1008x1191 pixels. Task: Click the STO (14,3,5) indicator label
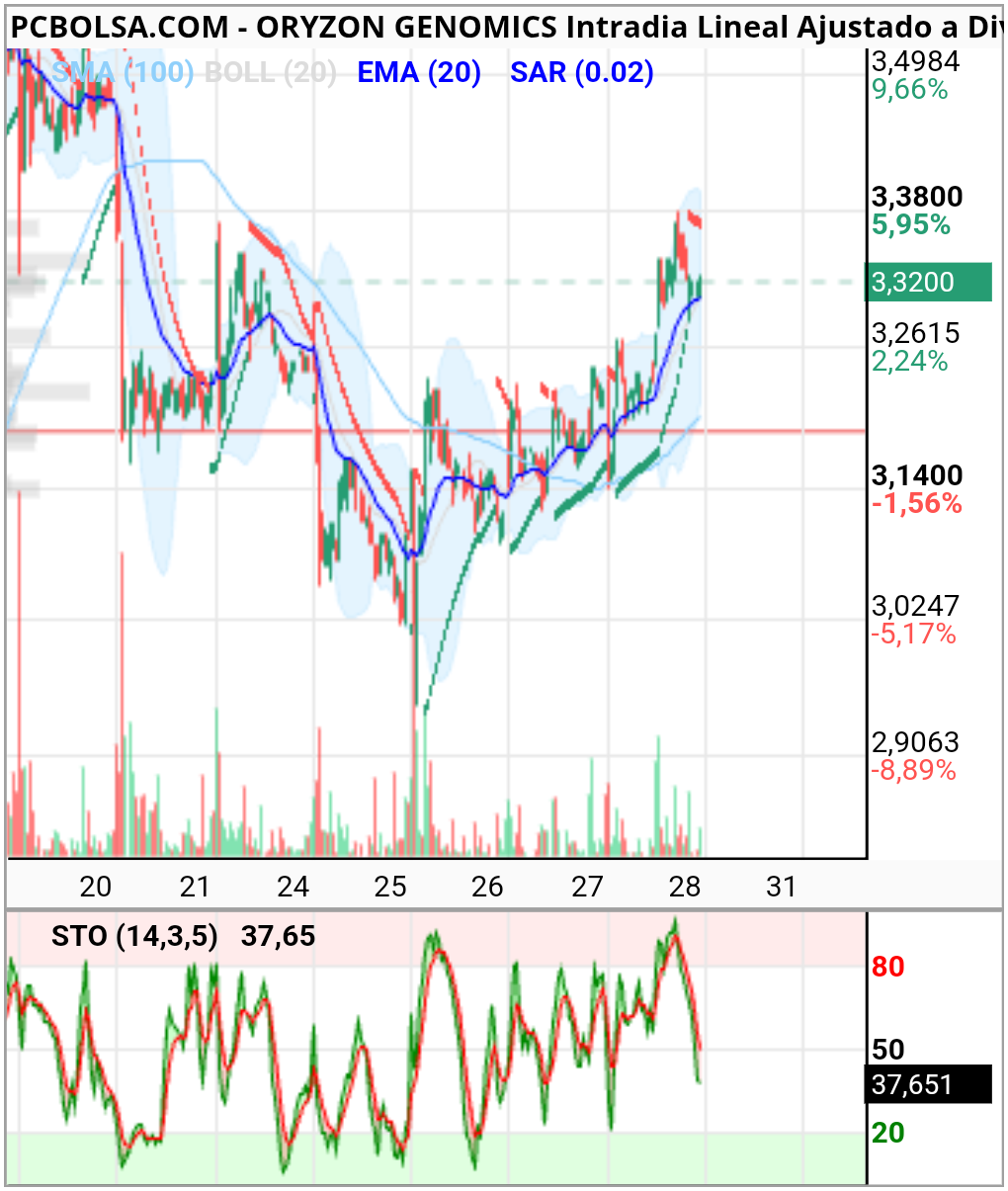[x=134, y=936]
